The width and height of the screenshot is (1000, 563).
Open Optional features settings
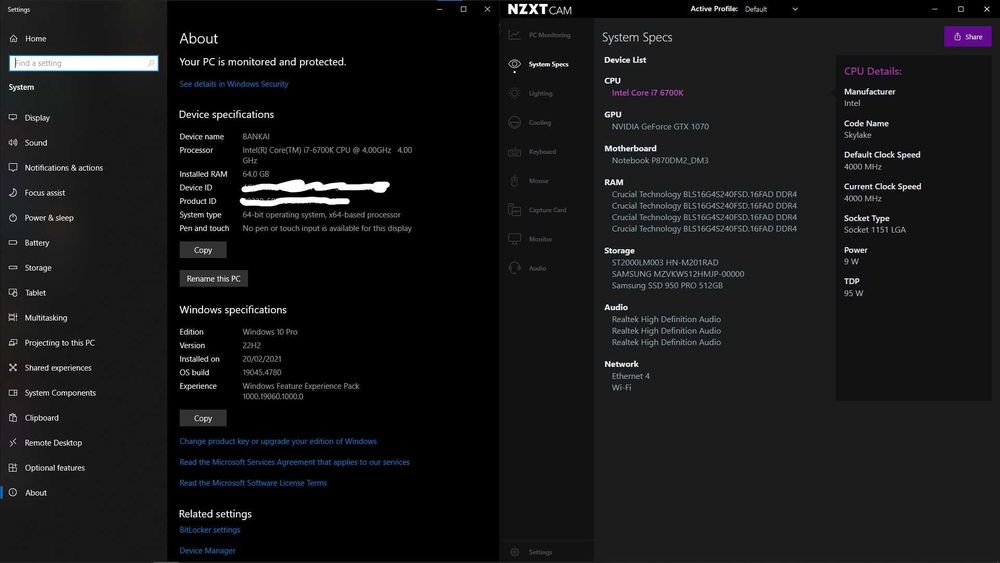(x=55, y=468)
